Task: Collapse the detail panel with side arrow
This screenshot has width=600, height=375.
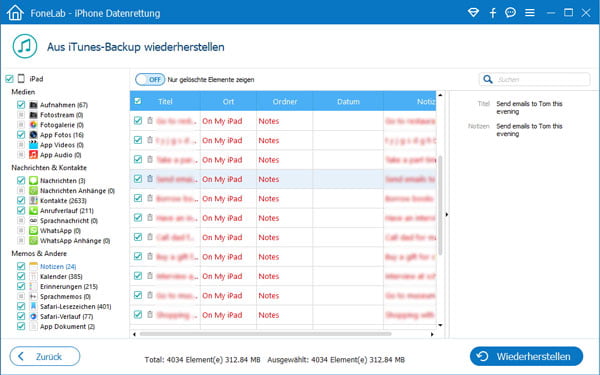Action: tap(447, 215)
